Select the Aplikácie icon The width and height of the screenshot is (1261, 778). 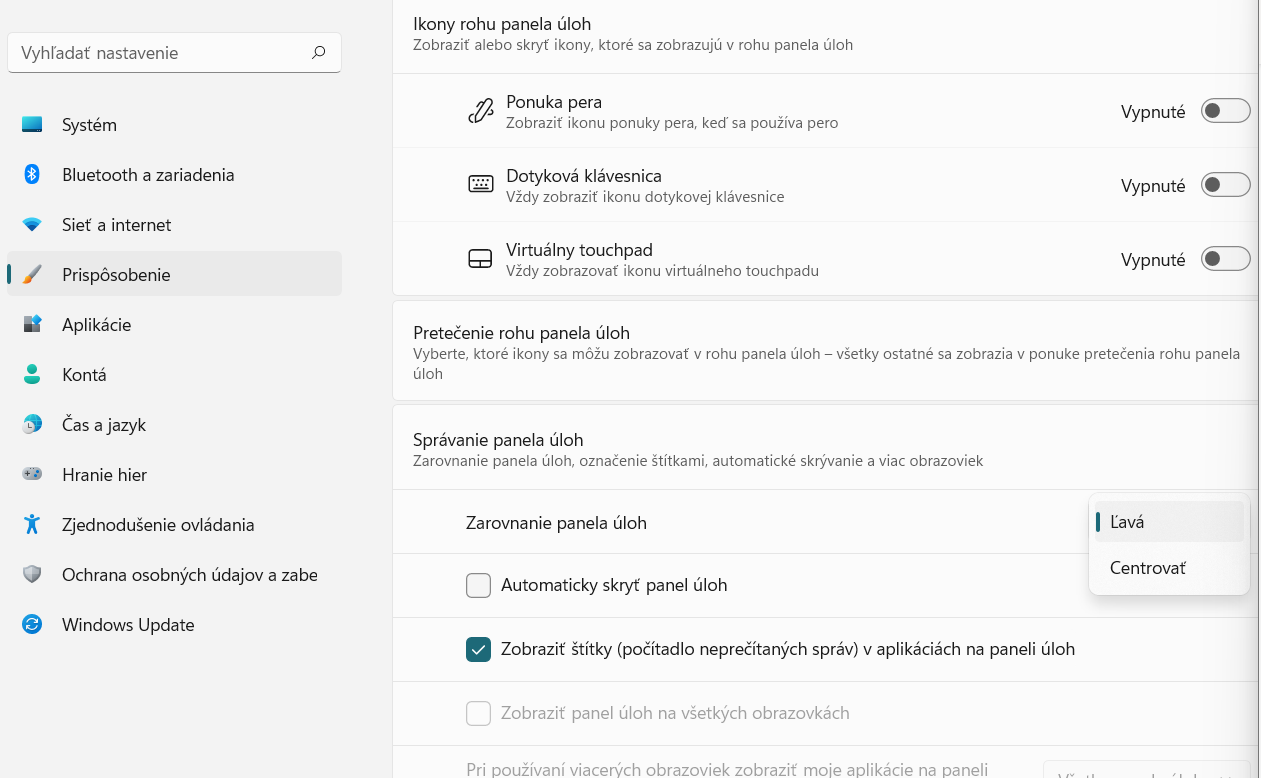[32, 325]
